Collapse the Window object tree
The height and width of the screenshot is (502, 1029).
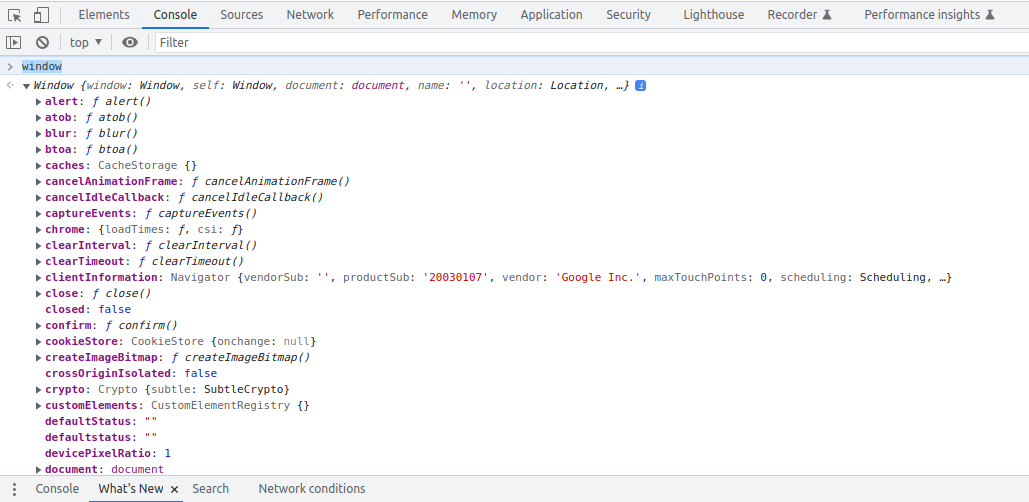pyautogui.click(x=26, y=86)
